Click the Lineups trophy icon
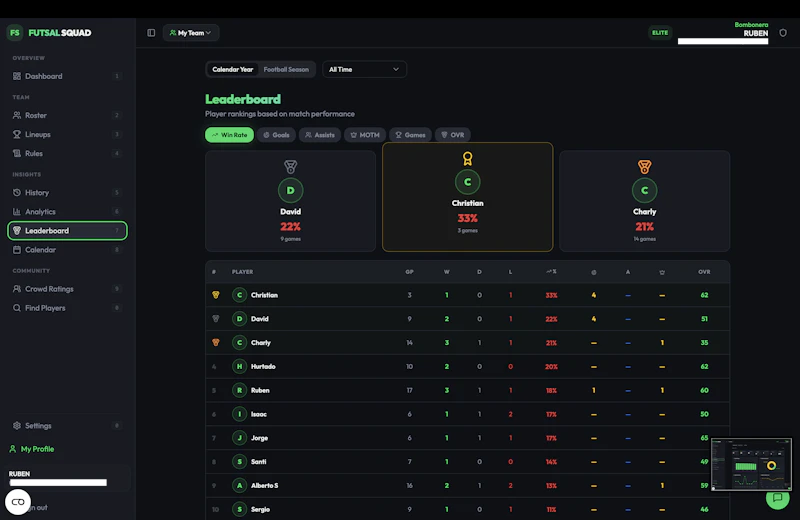Screen dimensions: 800x520 (x=17, y=134)
